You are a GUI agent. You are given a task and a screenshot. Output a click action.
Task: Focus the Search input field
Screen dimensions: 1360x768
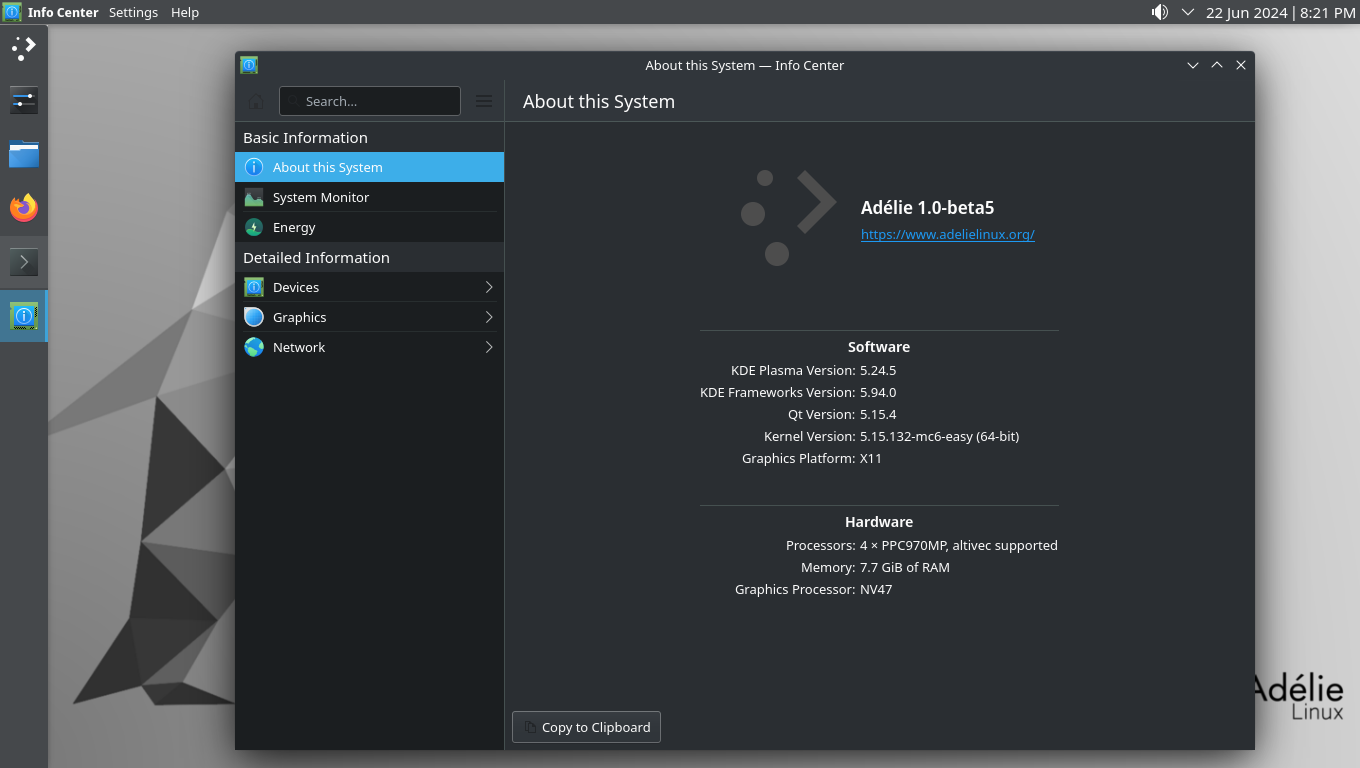tap(370, 101)
